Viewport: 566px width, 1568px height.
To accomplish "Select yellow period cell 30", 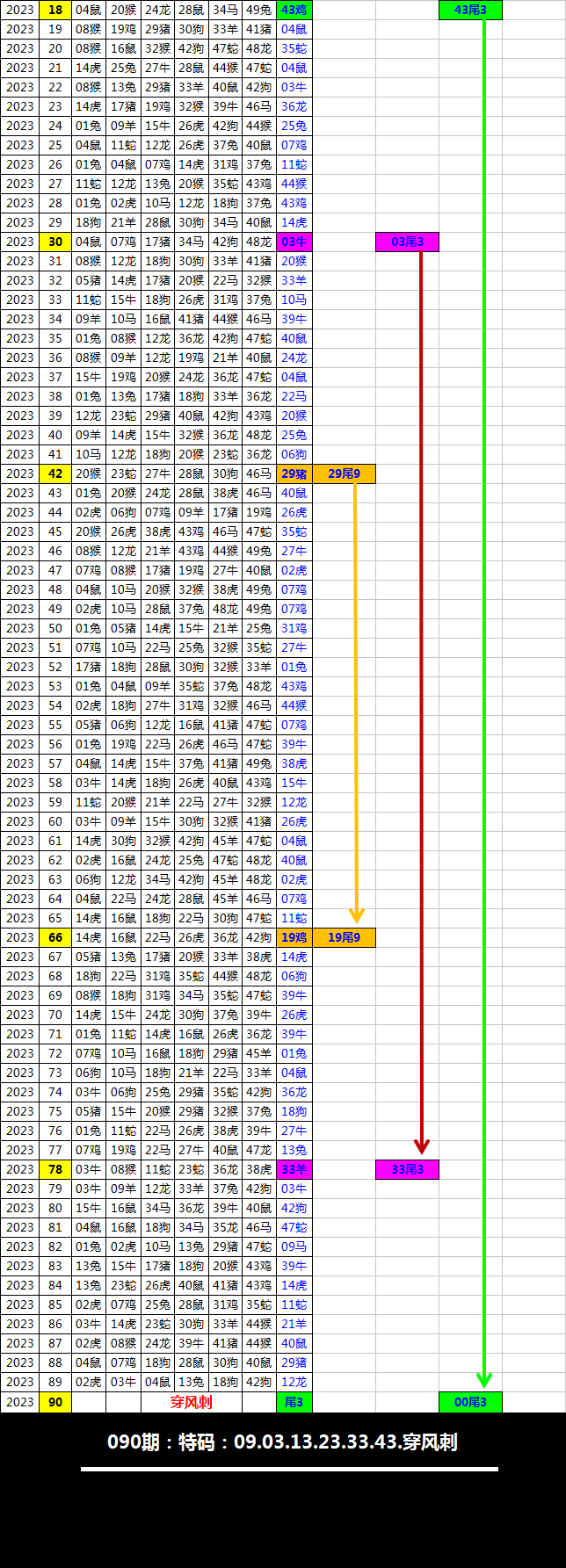I will [55, 242].
